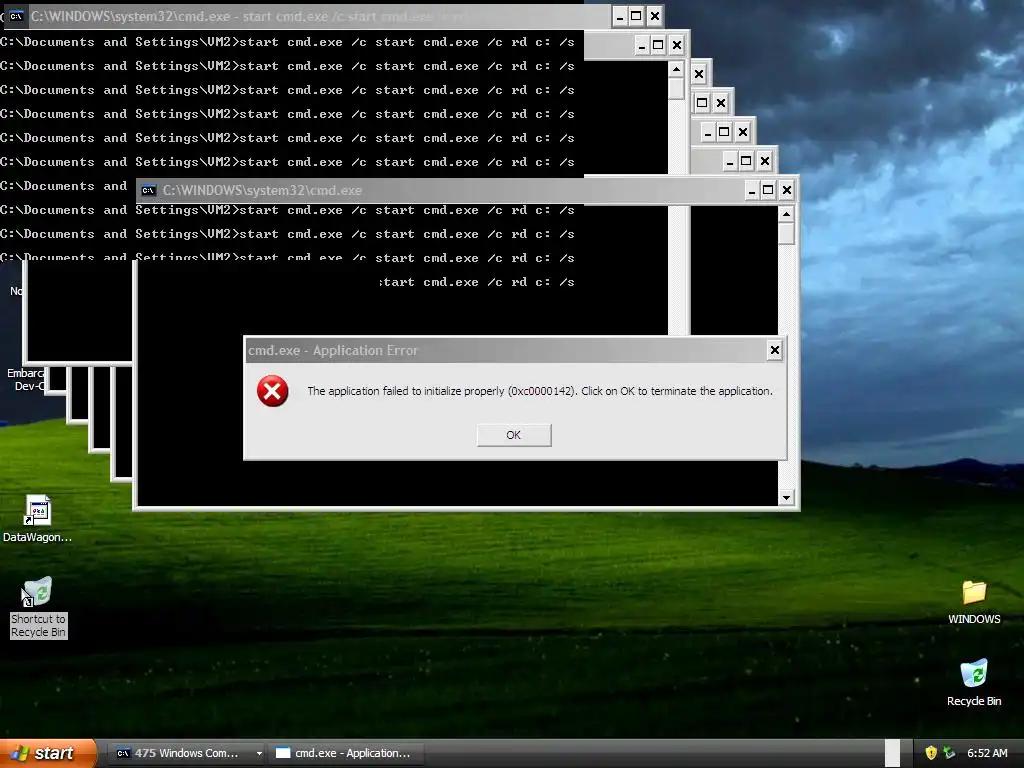Click the red error icon in the dialog

[272, 391]
